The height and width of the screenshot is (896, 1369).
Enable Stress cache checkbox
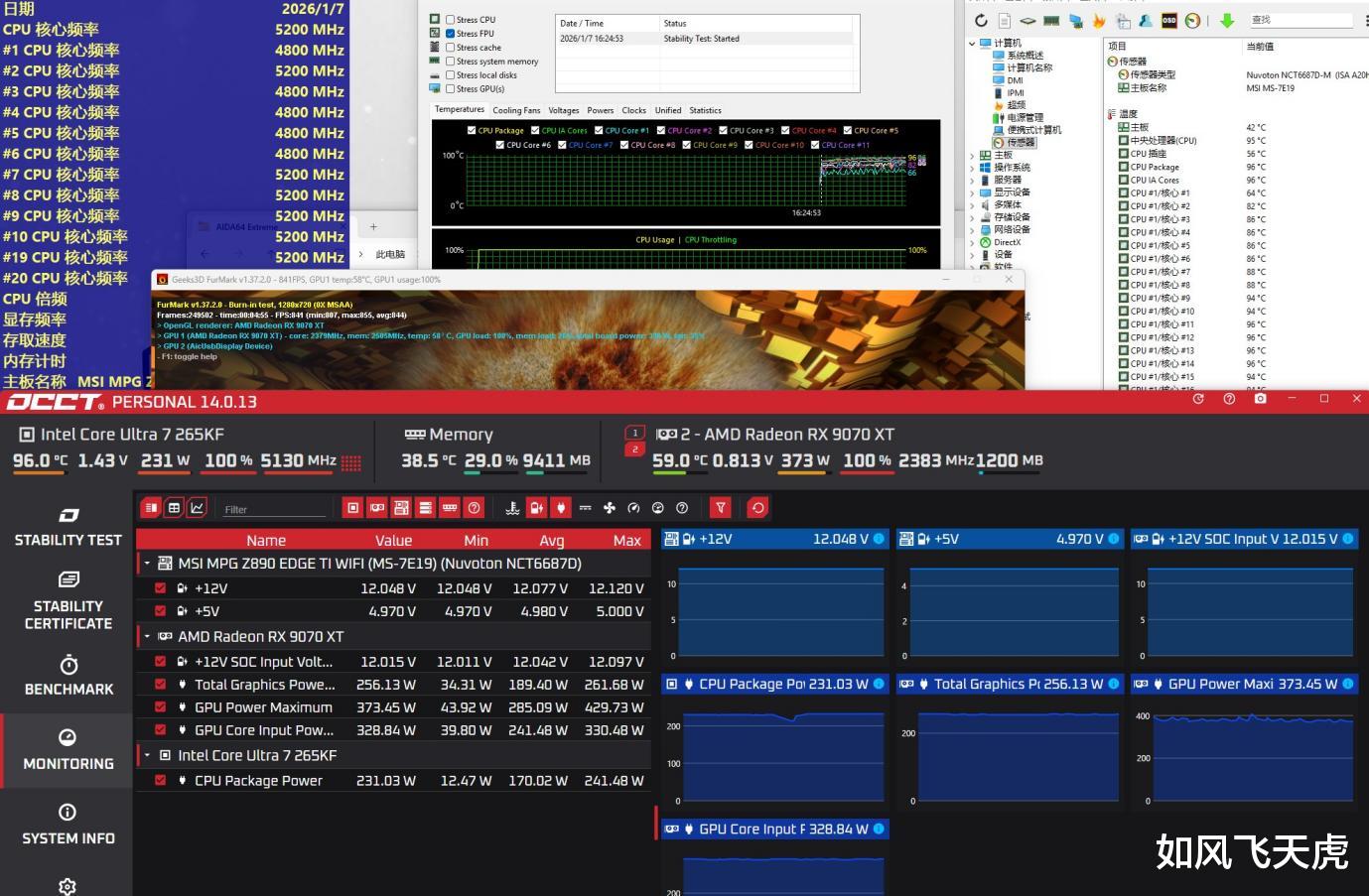[451, 48]
